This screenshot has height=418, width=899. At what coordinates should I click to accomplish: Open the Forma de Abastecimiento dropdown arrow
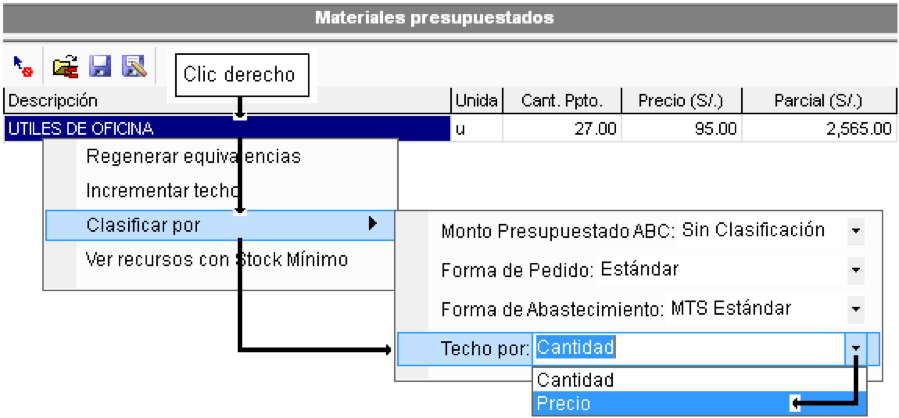pyautogui.click(x=855, y=309)
